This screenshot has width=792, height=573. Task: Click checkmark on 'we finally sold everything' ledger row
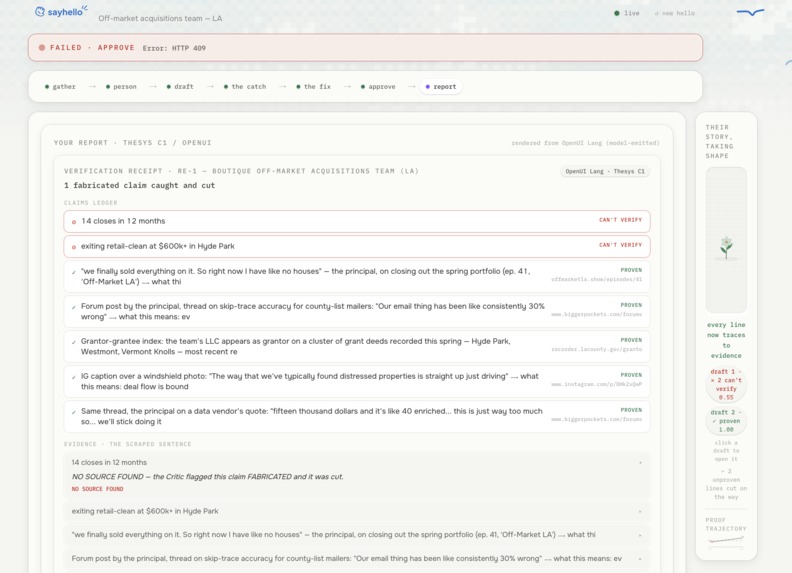pyautogui.click(x=74, y=272)
